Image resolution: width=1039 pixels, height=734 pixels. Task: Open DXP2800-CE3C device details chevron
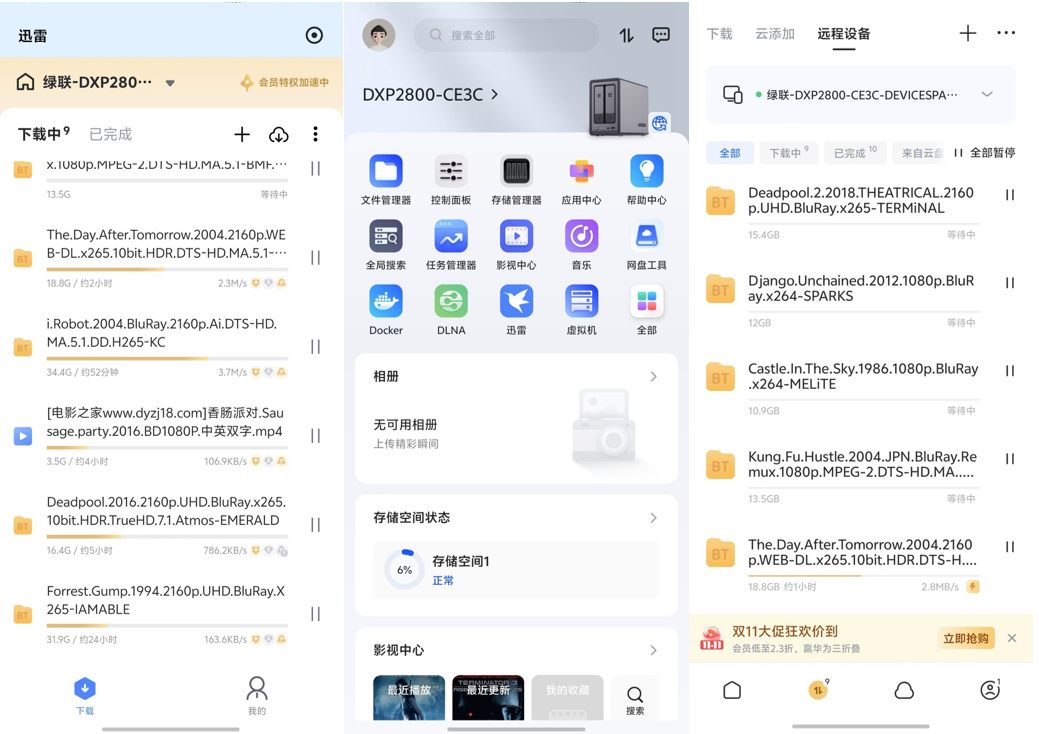point(494,95)
